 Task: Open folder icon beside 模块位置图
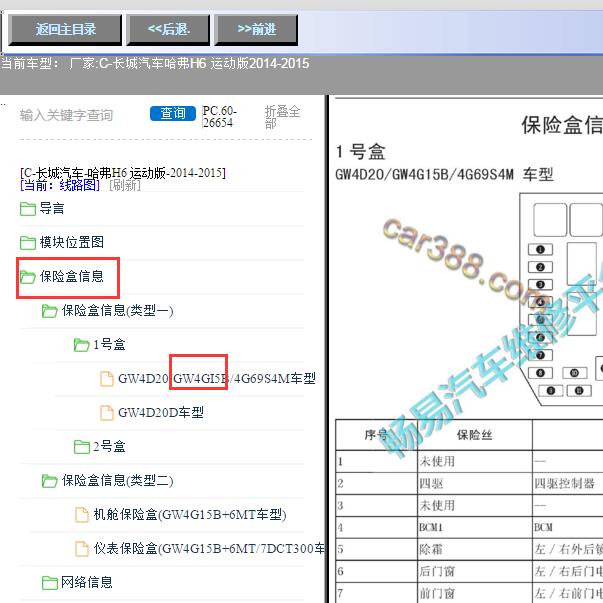(28, 243)
